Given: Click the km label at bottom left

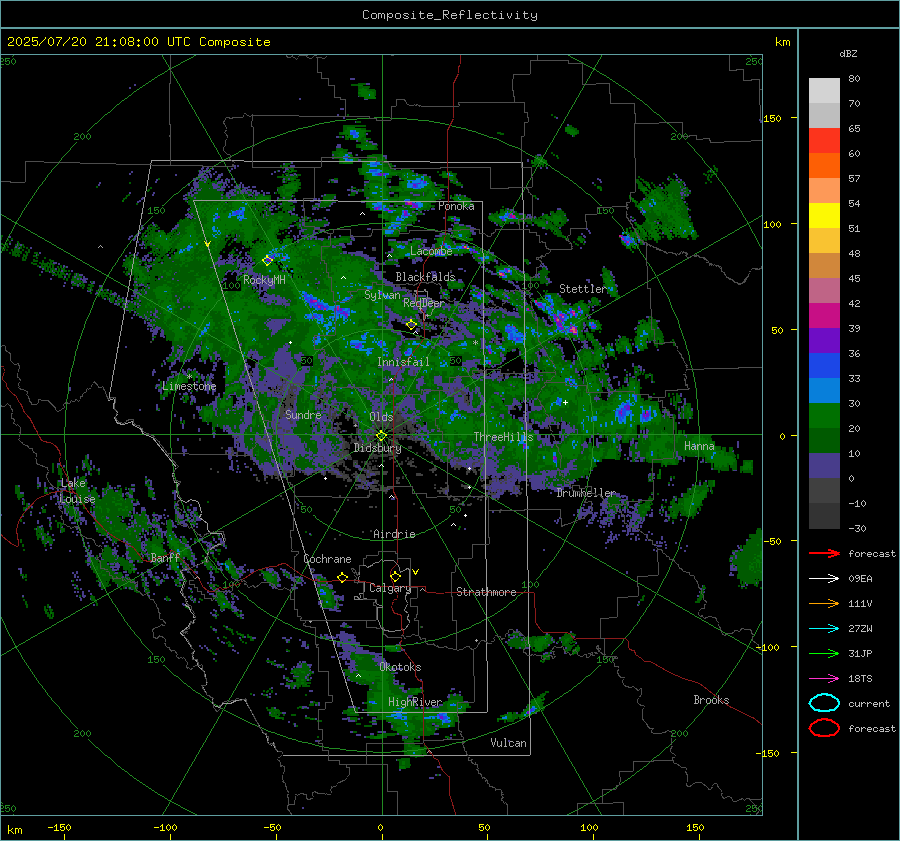Looking at the screenshot, I should point(15,830).
